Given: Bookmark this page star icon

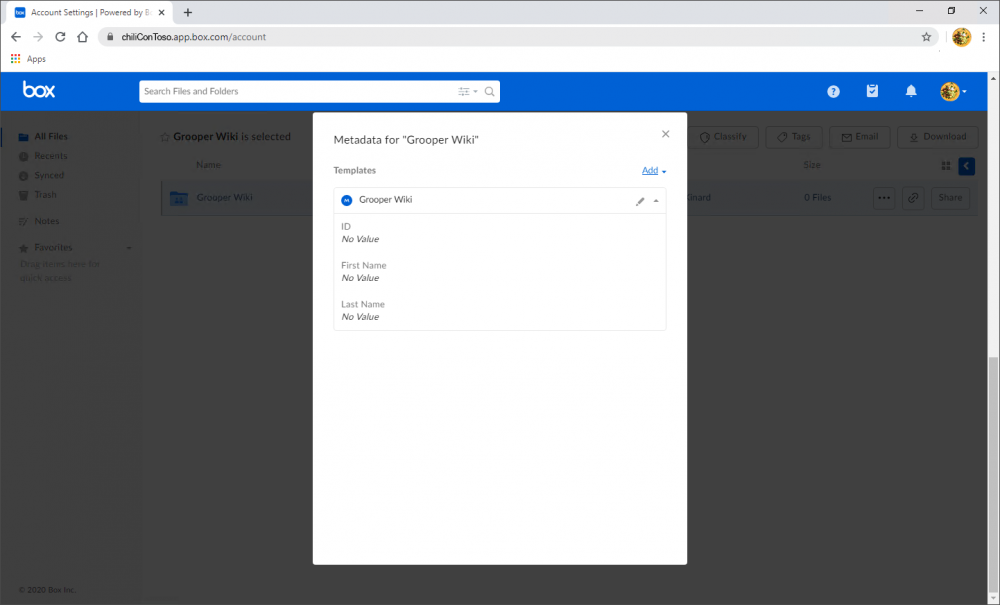Looking at the screenshot, I should click(x=926, y=37).
